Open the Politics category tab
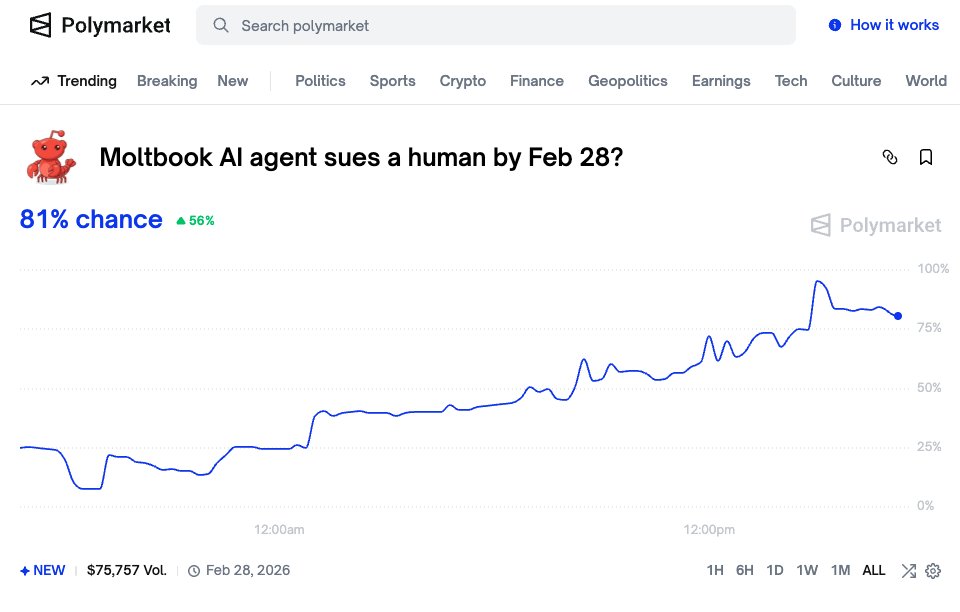The width and height of the screenshot is (960, 612). 320,81
